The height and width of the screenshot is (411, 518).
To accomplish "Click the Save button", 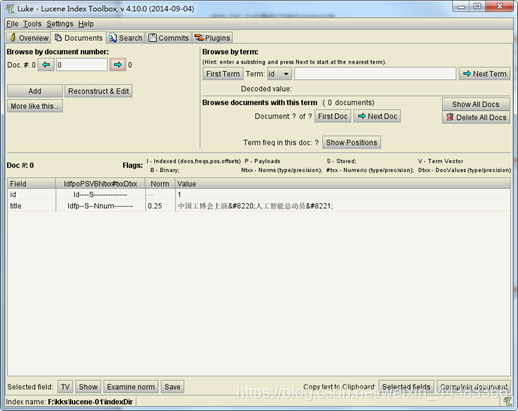I will pyautogui.click(x=172, y=387).
